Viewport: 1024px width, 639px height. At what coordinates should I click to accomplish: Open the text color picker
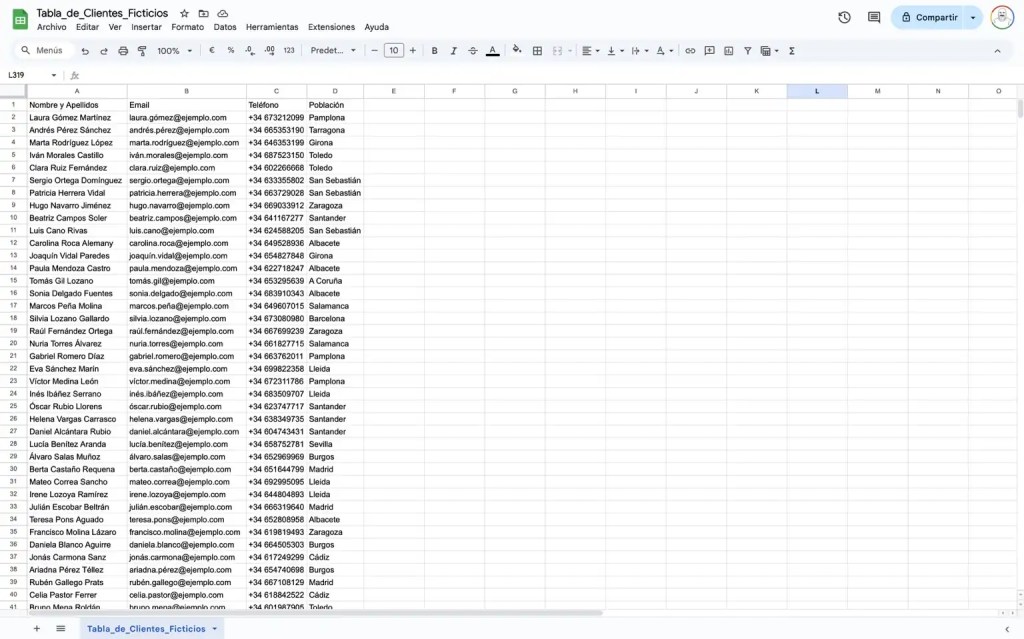(x=492, y=49)
